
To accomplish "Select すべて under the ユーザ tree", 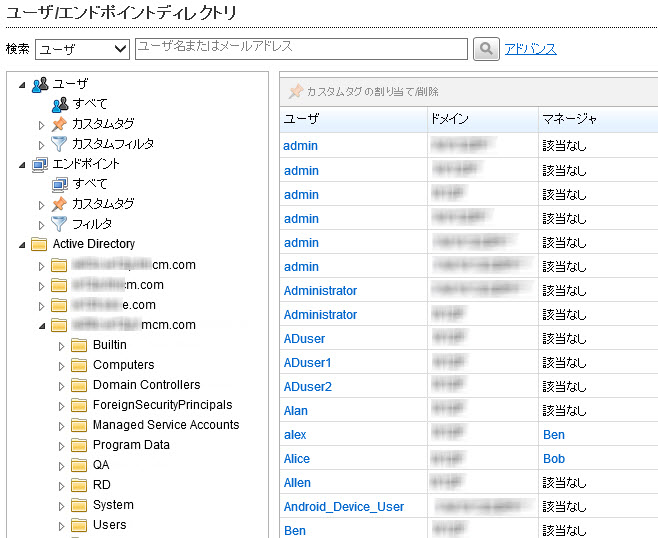I will tap(90, 104).
